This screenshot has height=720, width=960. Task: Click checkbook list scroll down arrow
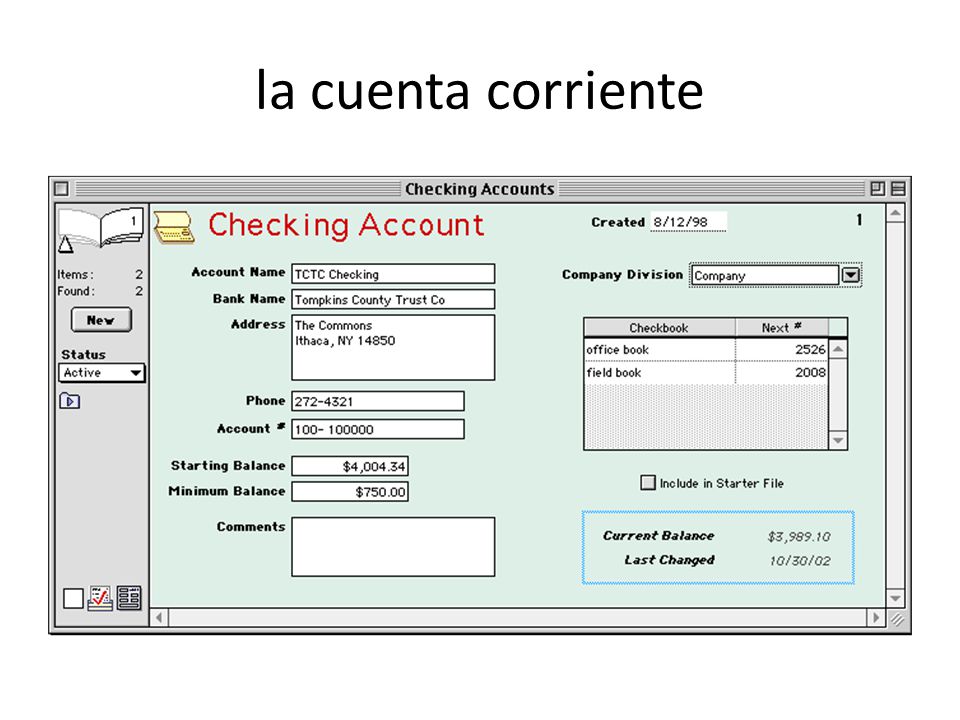[x=838, y=440]
